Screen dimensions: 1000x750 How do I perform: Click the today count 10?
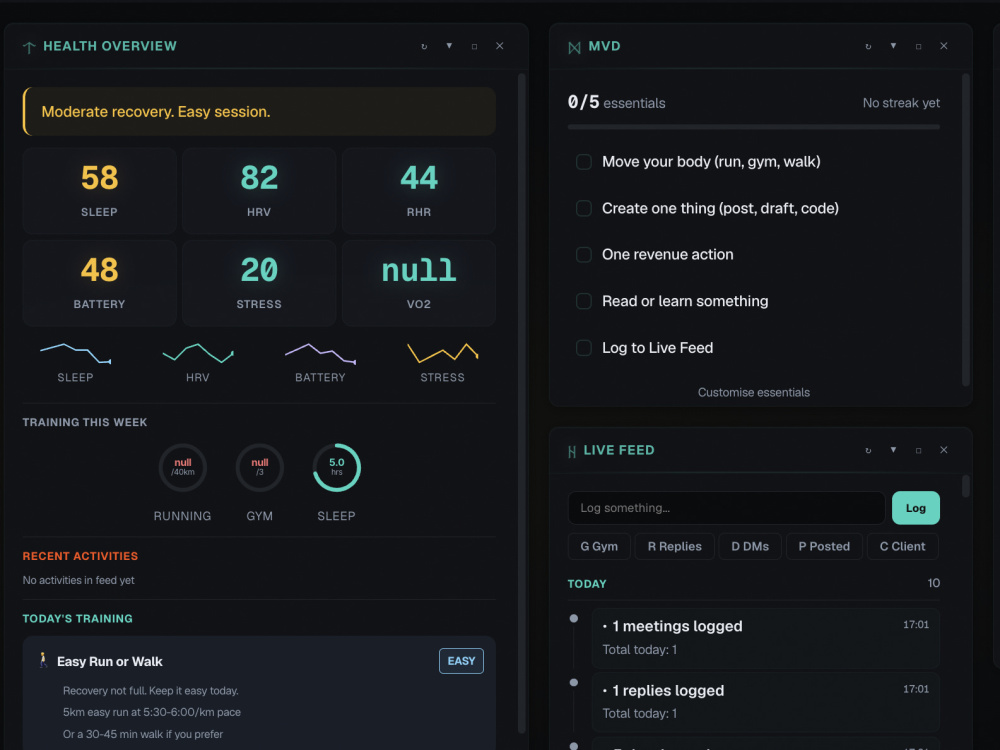click(x=933, y=583)
